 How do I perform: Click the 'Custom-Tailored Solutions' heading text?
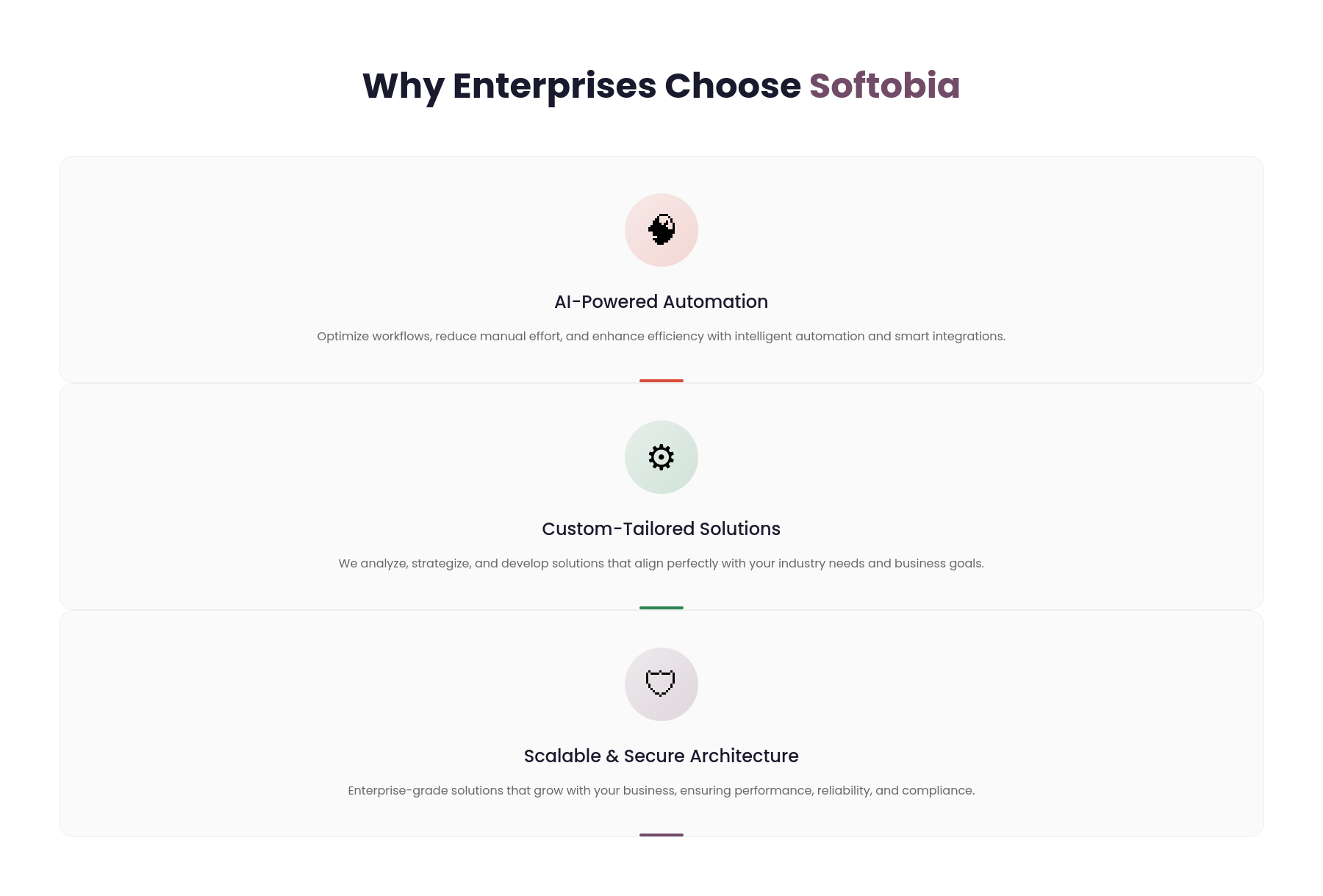(x=661, y=528)
